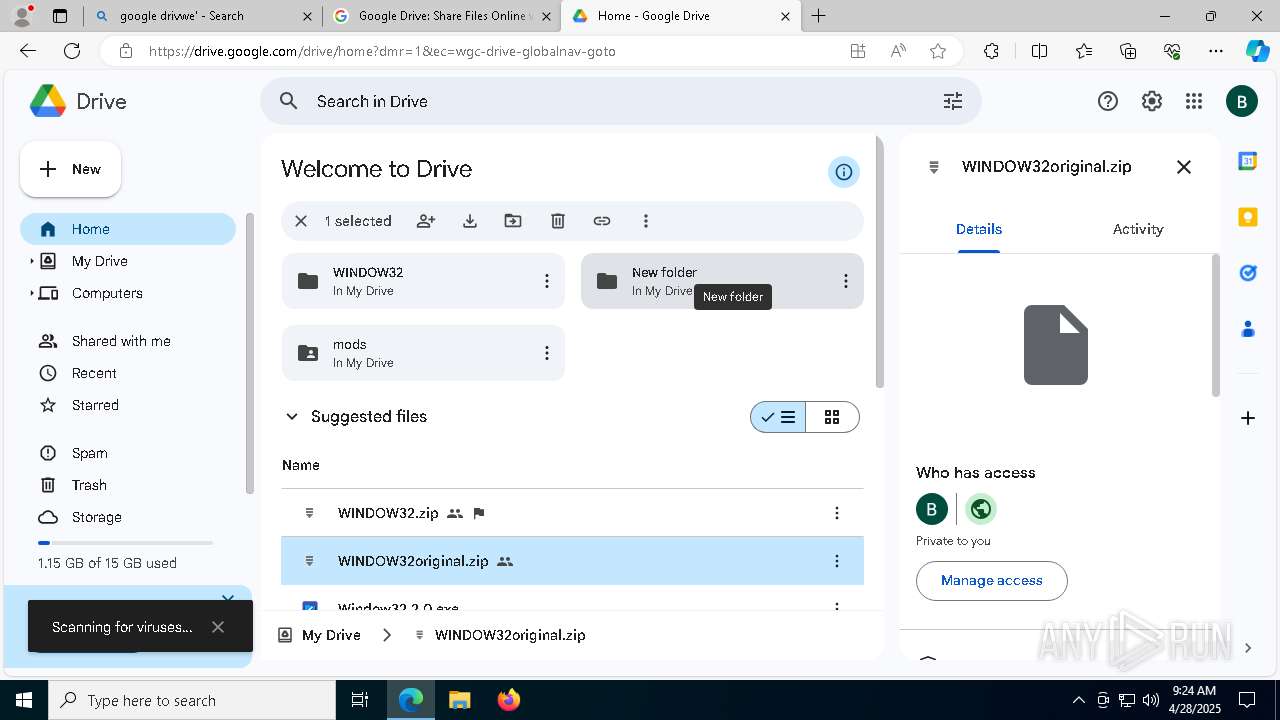Close the WINDOW32original.zip details panel
This screenshot has height=720, width=1280.
point(1184,167)
